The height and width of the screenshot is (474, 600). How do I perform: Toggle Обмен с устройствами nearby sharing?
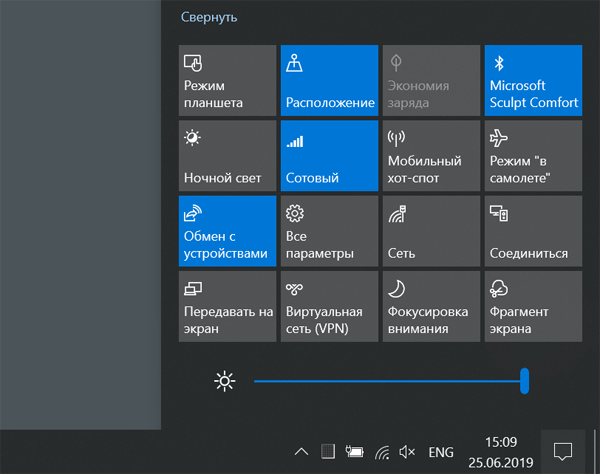coord(227,231)
